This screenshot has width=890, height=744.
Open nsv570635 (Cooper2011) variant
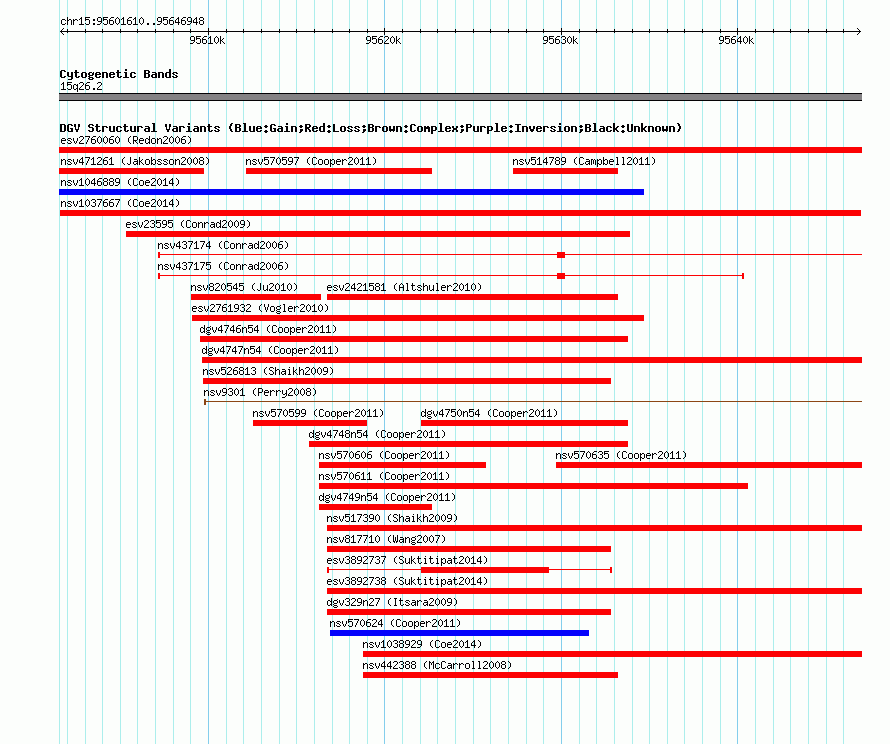pos(621,455)
